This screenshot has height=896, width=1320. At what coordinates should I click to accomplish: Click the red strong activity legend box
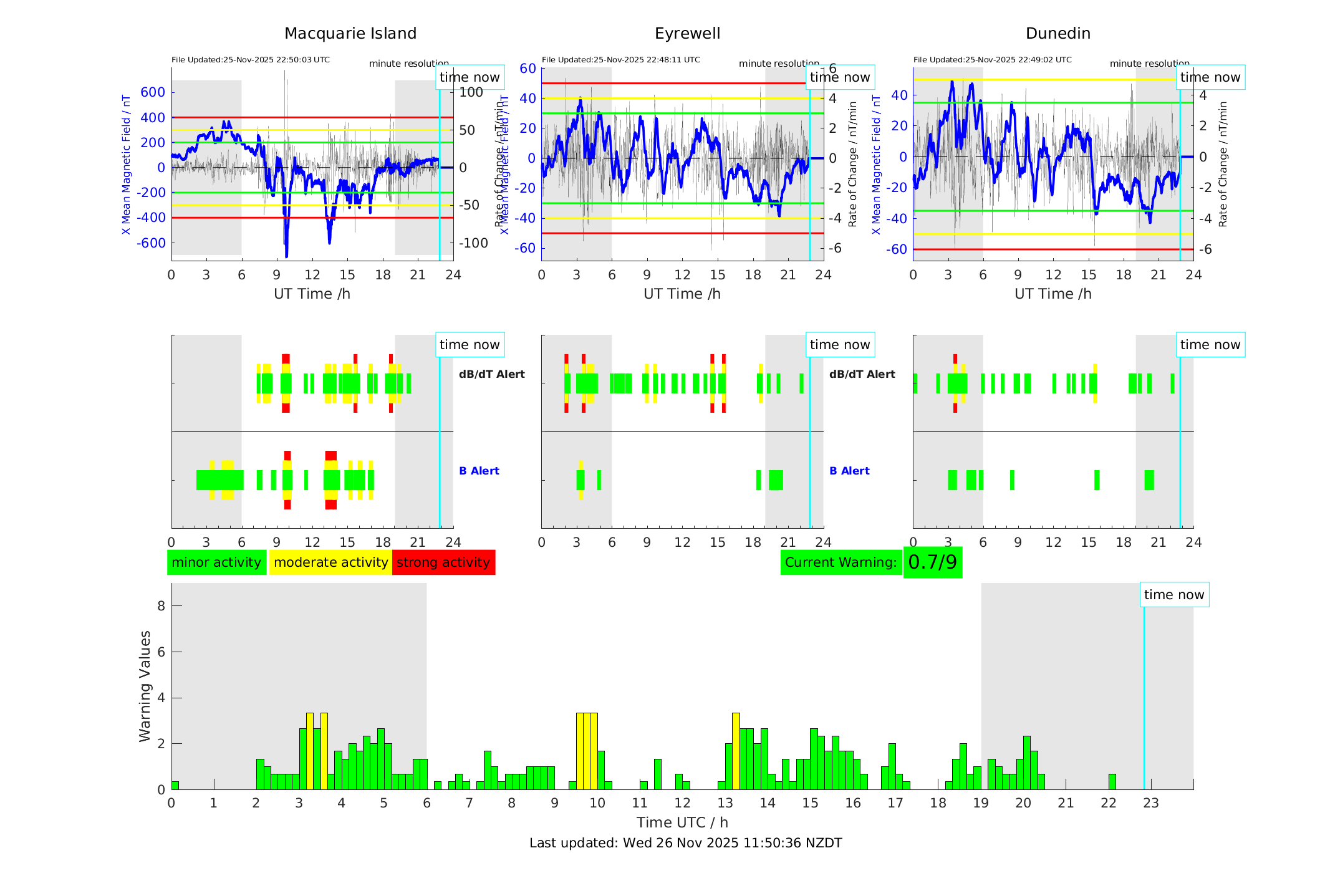coord(443,562)
